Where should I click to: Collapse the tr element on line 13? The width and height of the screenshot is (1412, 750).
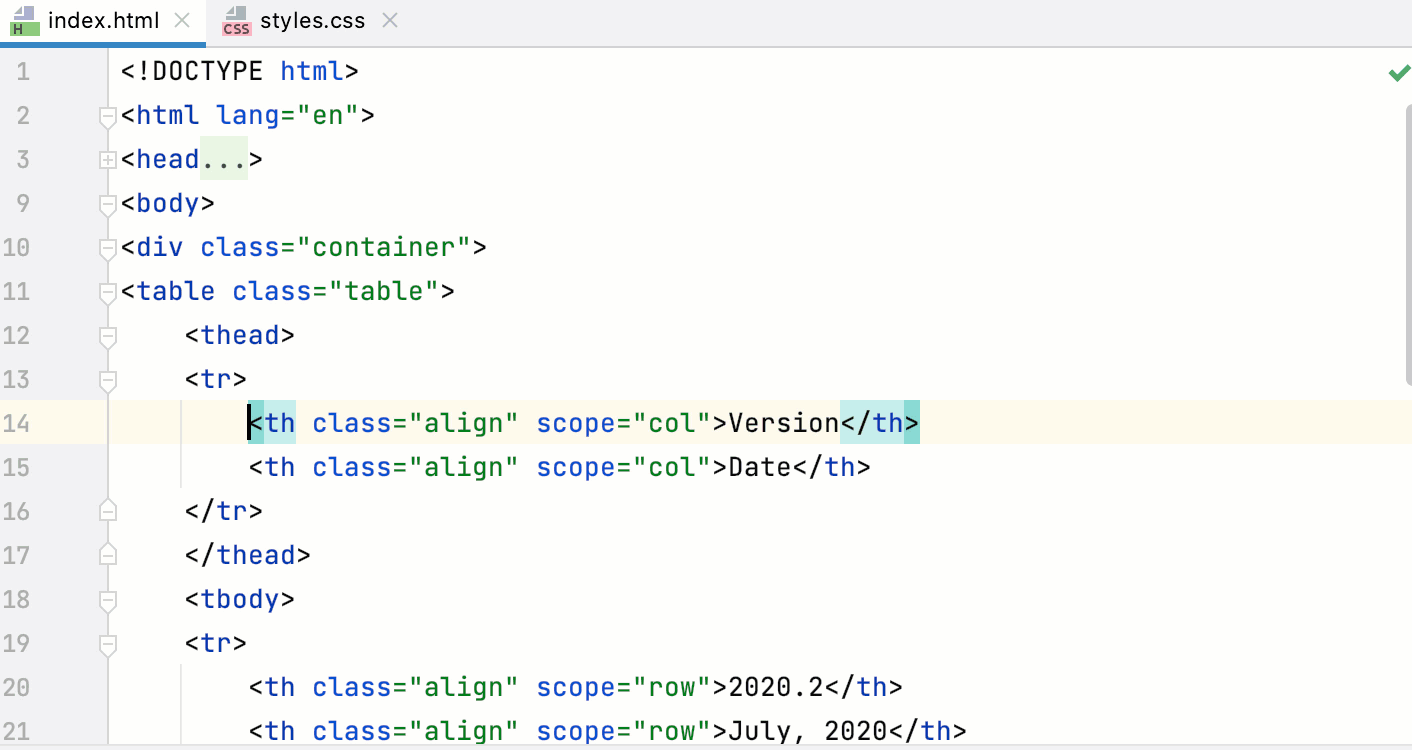[x=107, y=380]
